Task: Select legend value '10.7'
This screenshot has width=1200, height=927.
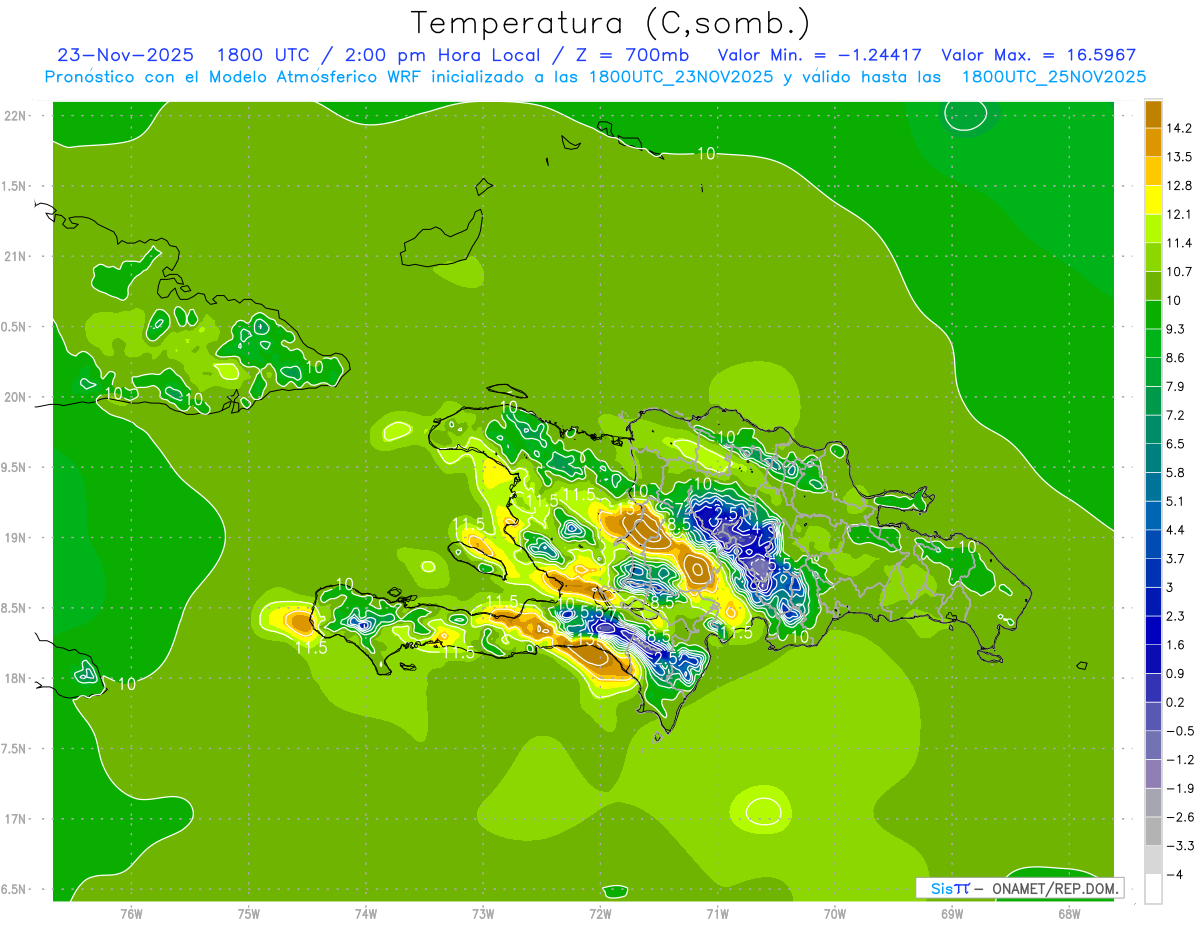Action: [x=1179, y=272]
